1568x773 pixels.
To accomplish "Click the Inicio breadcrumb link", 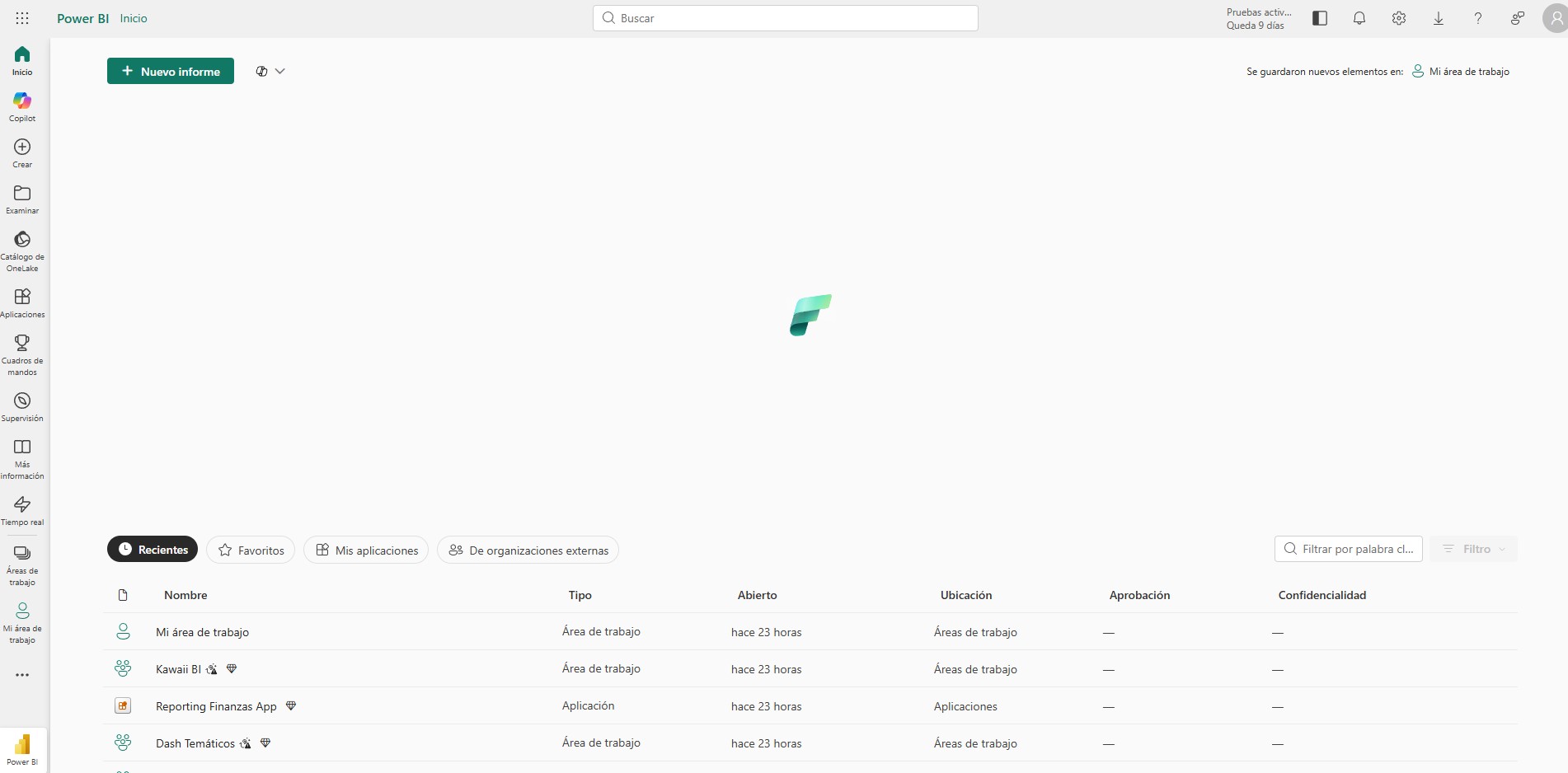I will tap(134, 18).
